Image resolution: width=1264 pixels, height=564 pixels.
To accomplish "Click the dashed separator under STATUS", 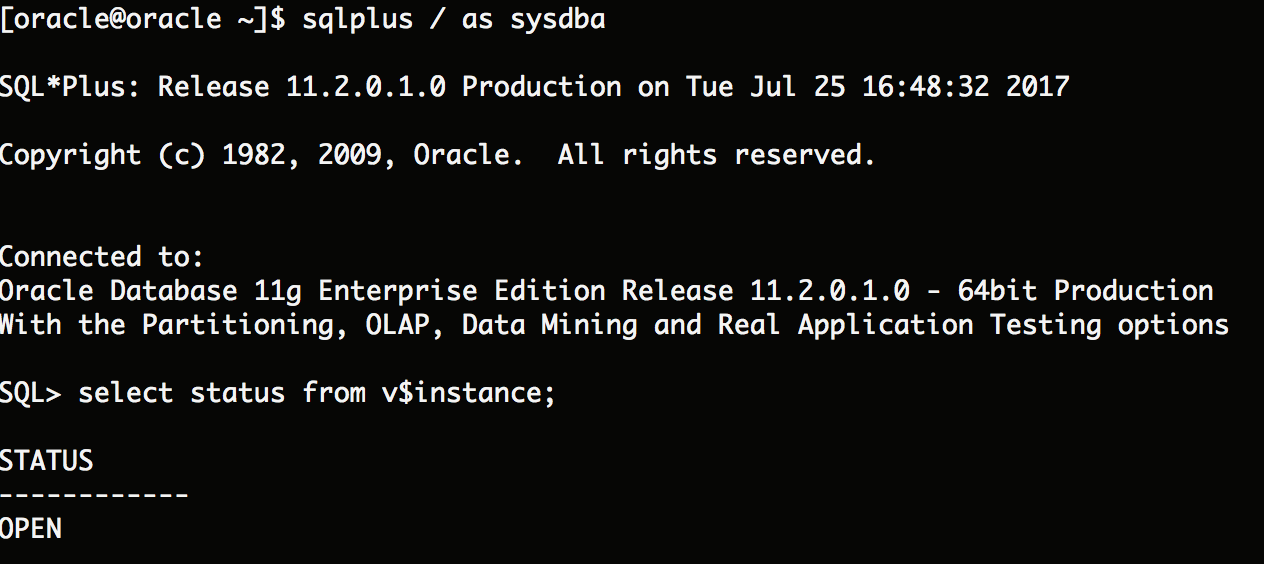I will click(94, 494).
